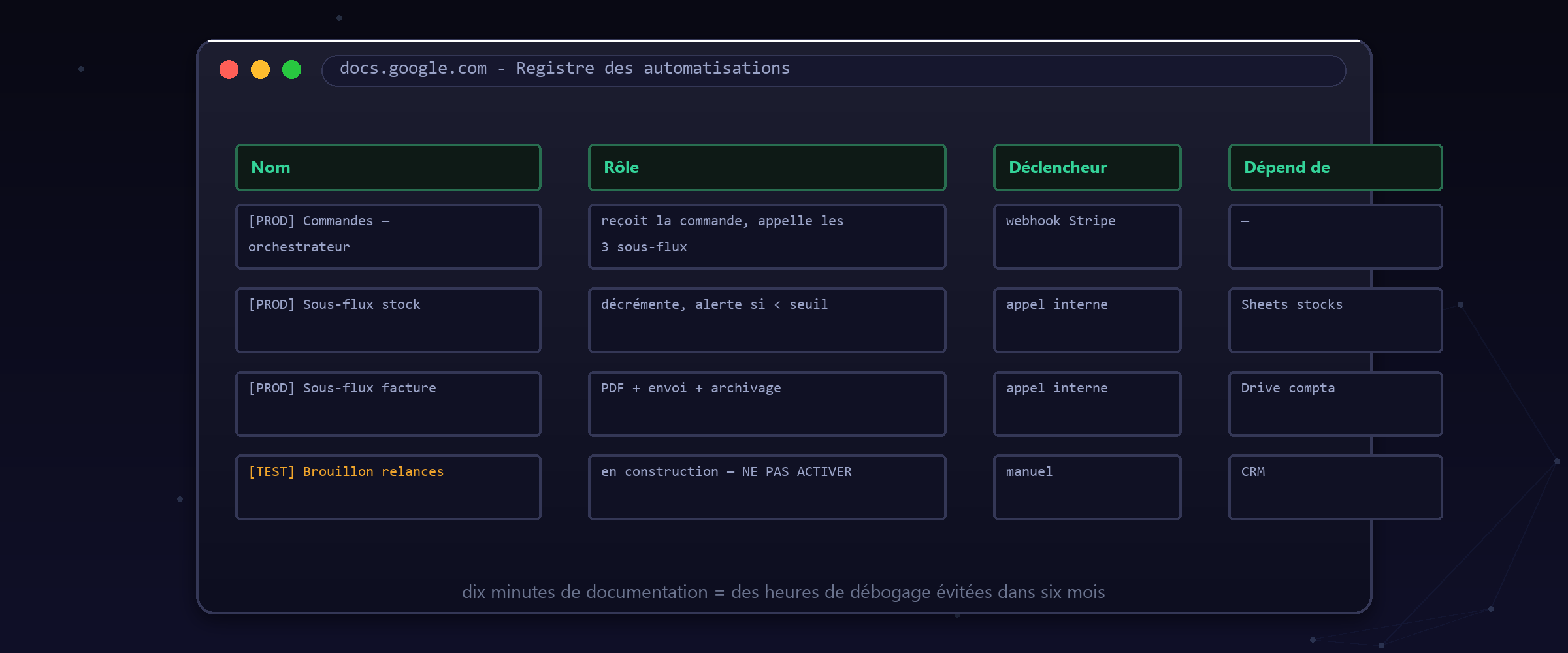Click the 'webhook Stripe' trigger cell
The image size is (1568, 653).
[1087, 236]
